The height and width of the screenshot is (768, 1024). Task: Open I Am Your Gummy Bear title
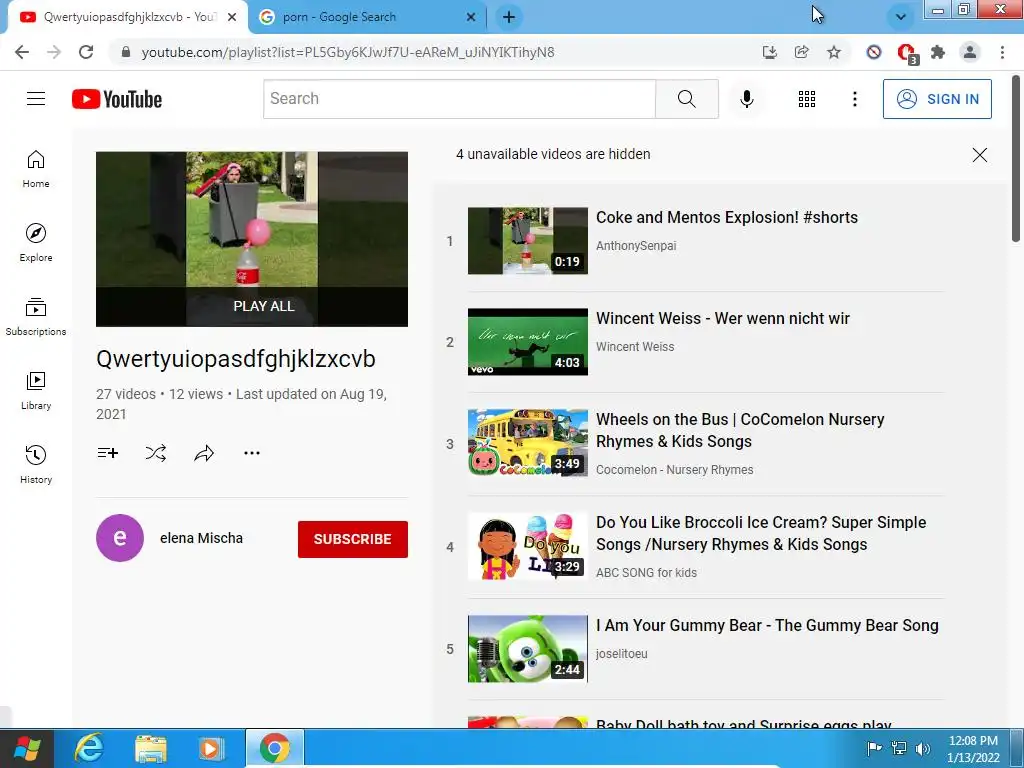click(767, 626)
